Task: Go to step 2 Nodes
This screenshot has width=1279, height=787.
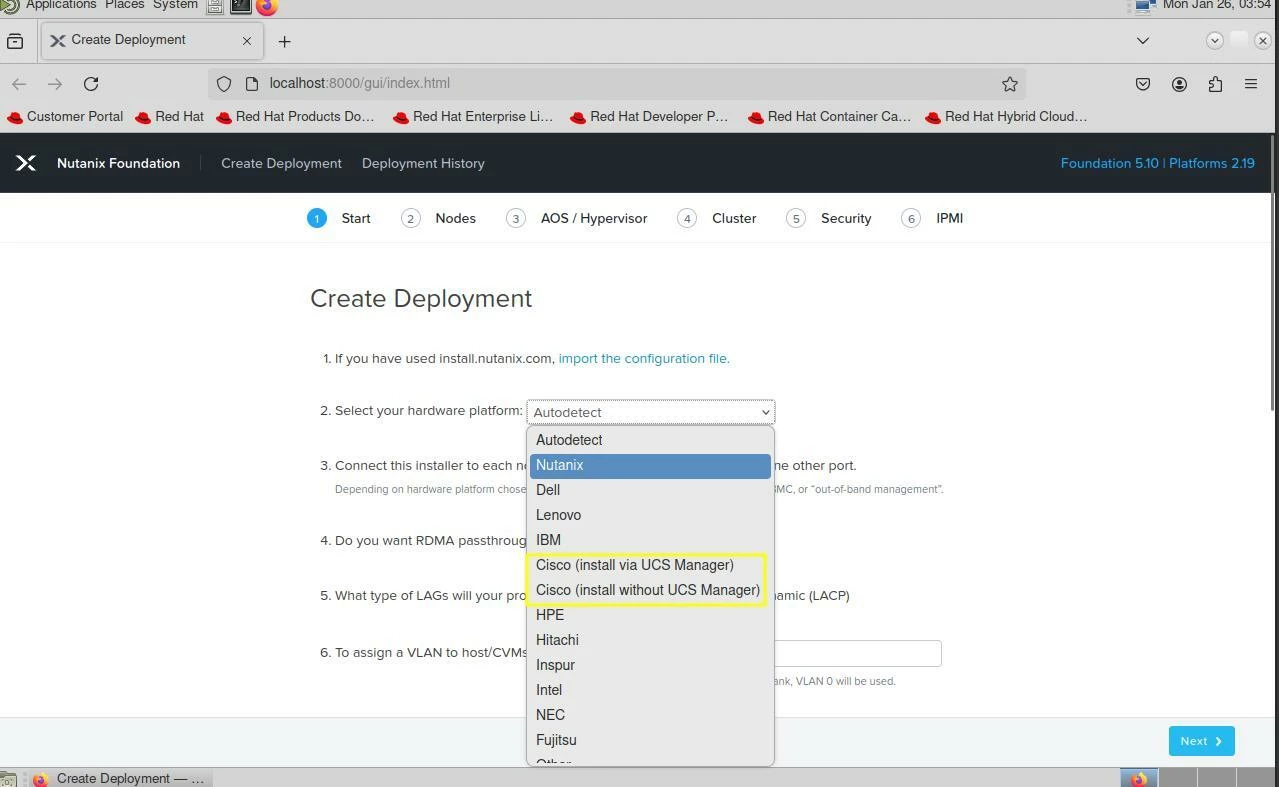Action: point(439,218)
